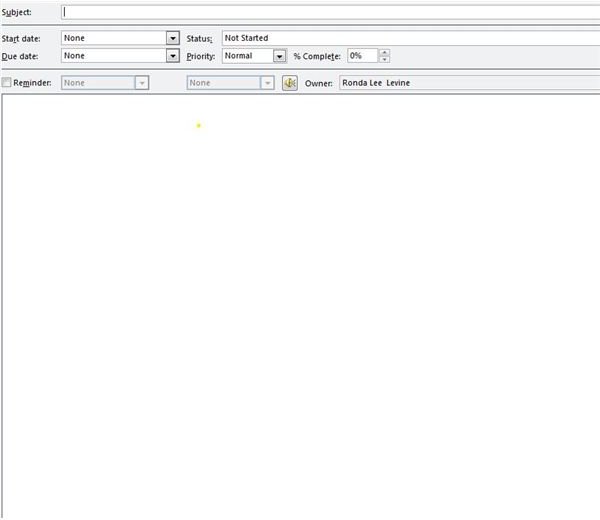Image resolution: width=600 pixels, height=520 pixels.
Task: Click the Owner label
Action: [x=318, y=83]
